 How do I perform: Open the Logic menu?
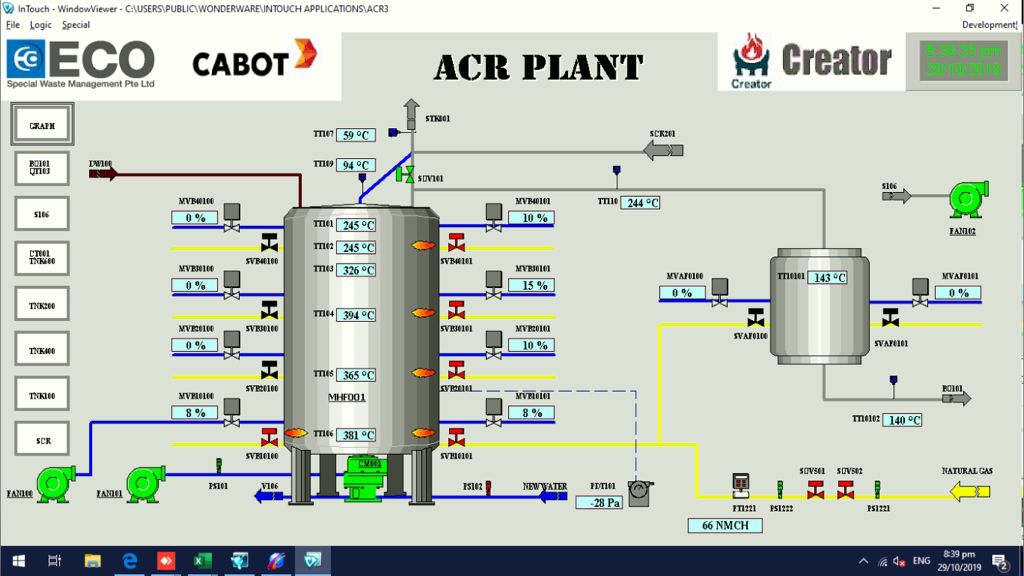point(41,25)
